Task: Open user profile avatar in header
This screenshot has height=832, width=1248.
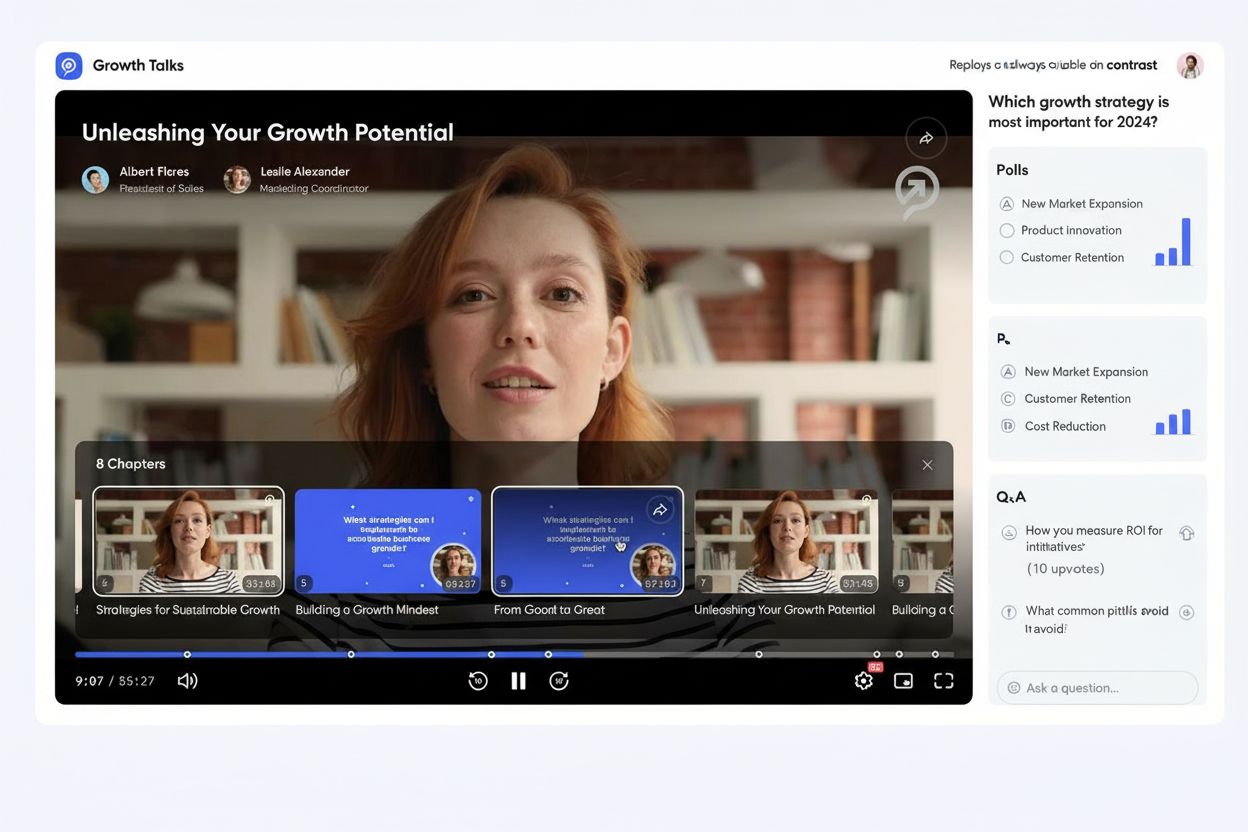Action: (1189, 66)
